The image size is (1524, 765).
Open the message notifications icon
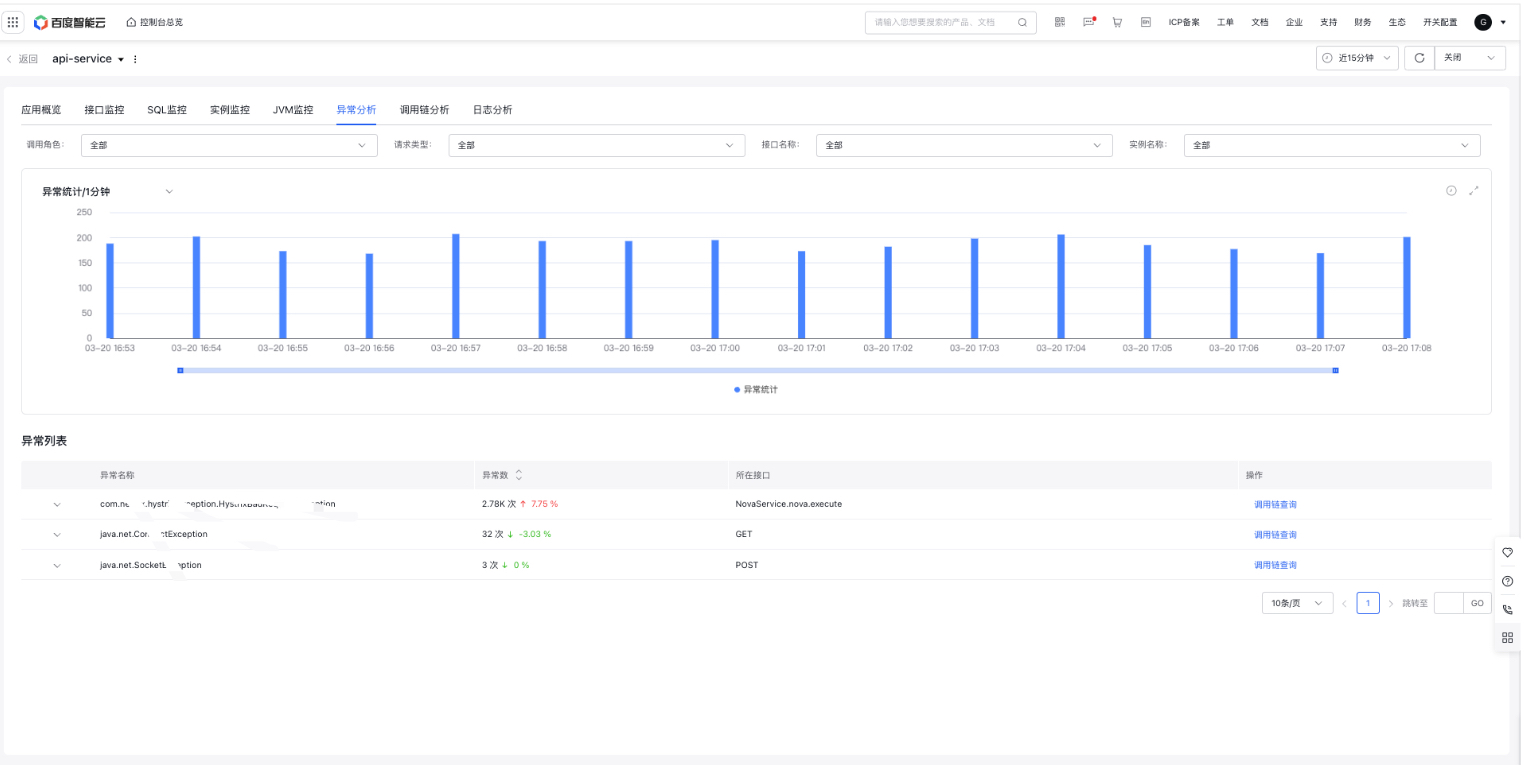pos(1089,22)
